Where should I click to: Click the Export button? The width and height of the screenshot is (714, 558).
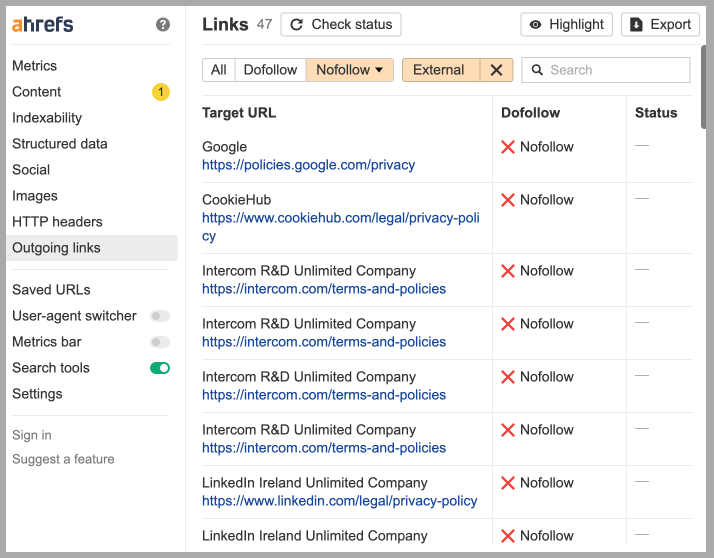(x=660, y=25)
